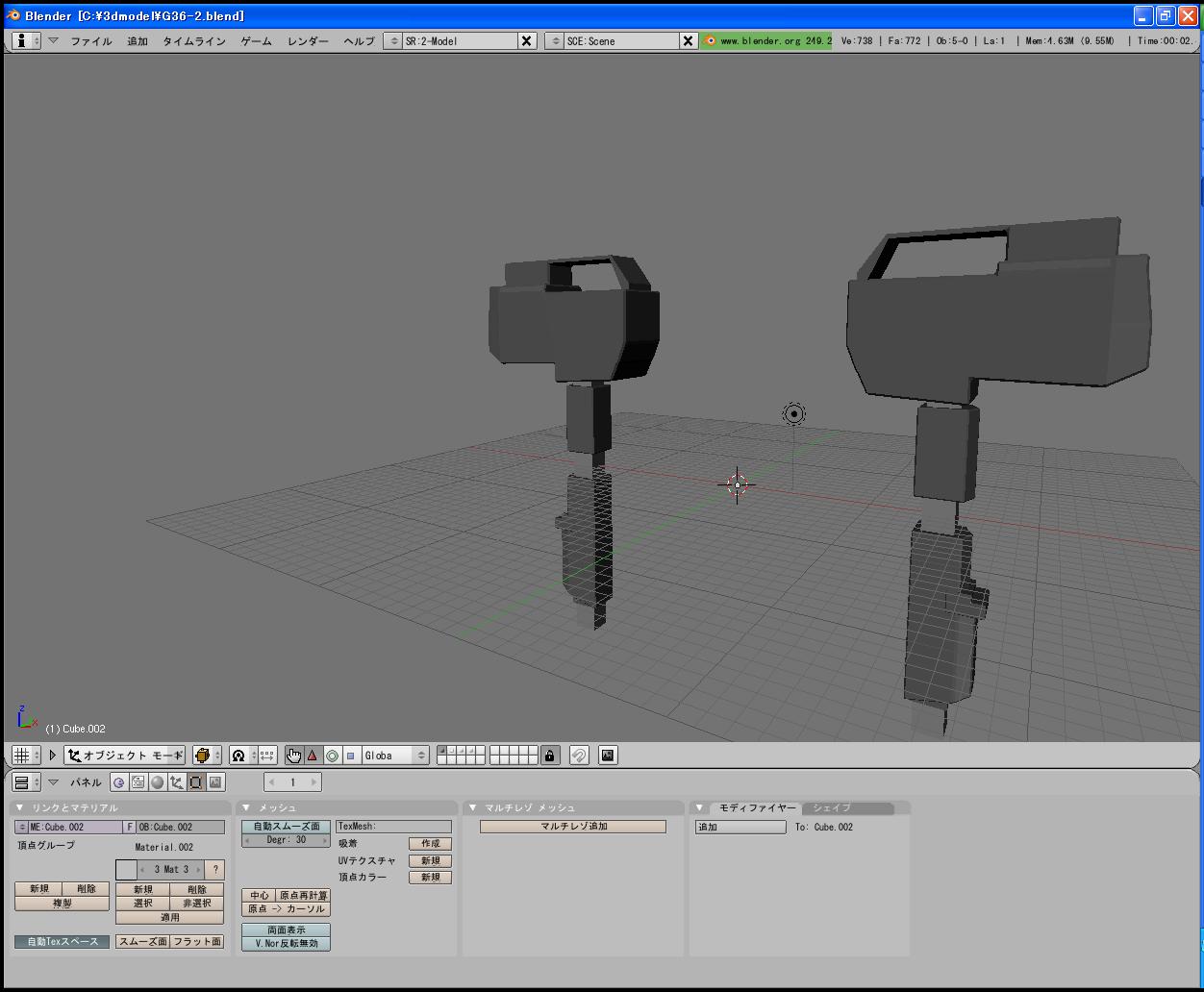Open the ファイル menu
Image resolution: width=1204 pixels, height=992 pixels.
point(90,41)
